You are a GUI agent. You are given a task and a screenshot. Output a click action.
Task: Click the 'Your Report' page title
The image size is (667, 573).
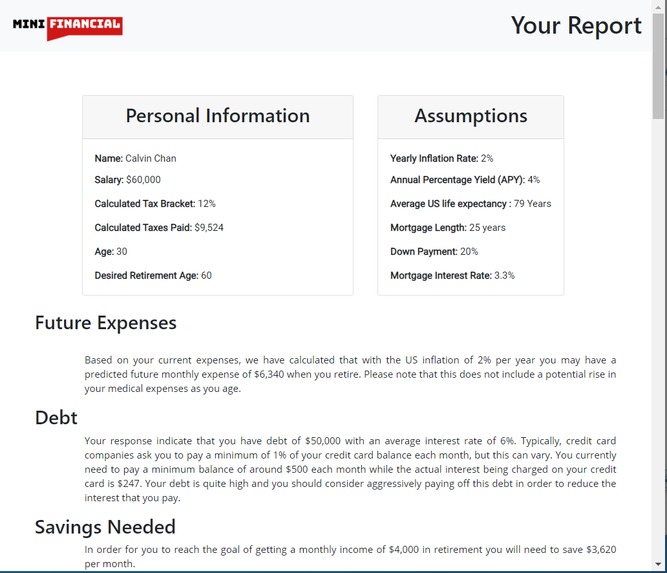pyautogui.click(x=576, y=26)
